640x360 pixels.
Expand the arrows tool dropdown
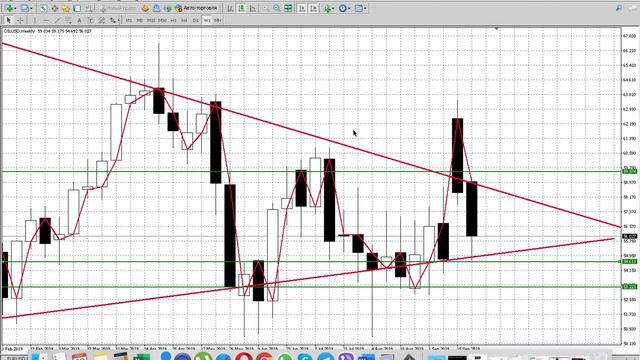tap(118, 20)
